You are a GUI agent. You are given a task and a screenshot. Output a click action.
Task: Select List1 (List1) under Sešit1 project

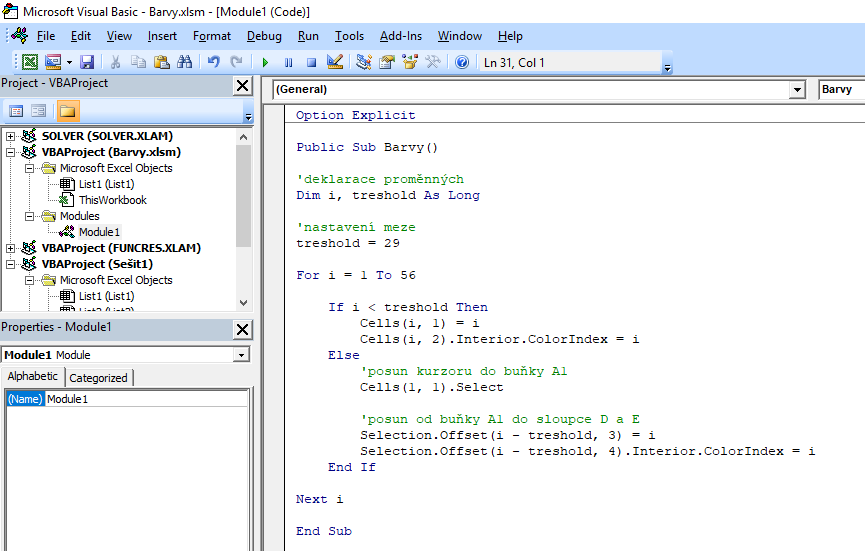point(106,296)
